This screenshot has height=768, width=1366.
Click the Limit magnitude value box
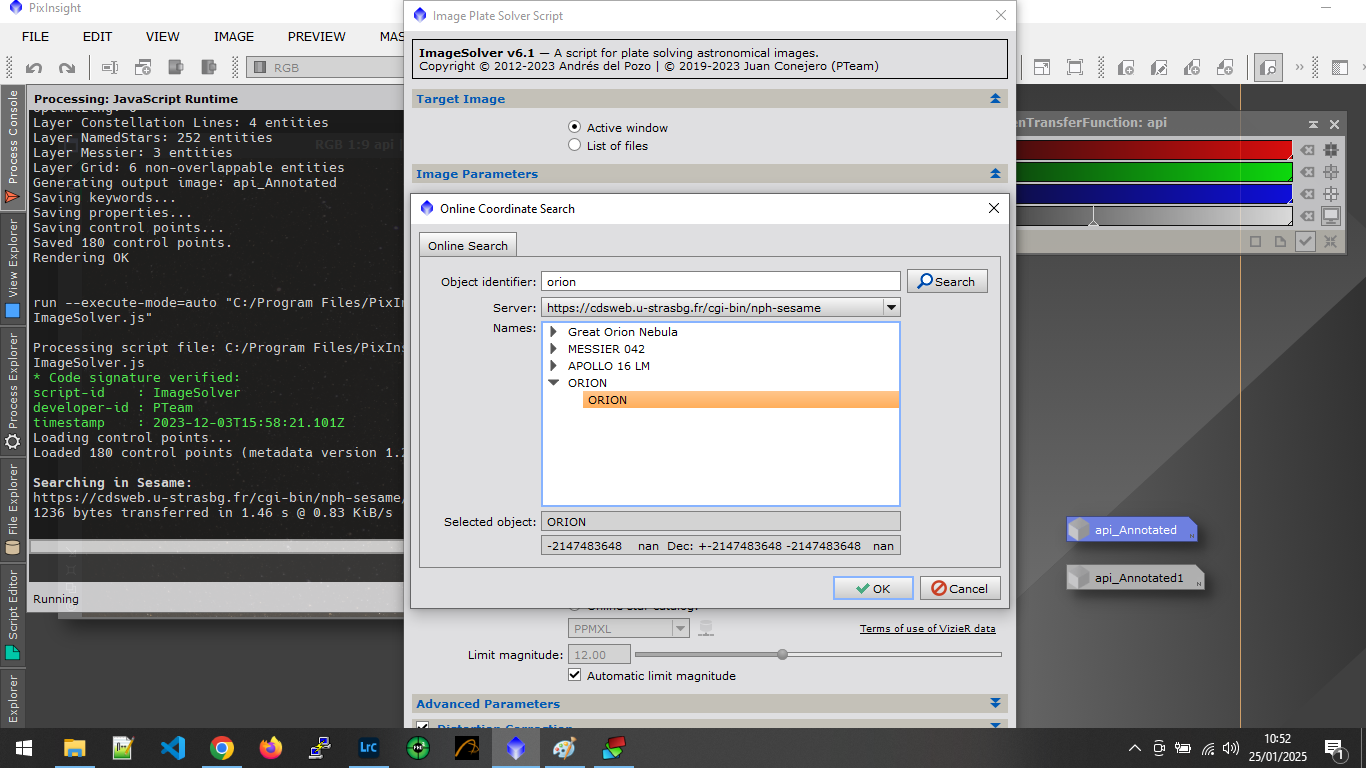coord(599,654)
